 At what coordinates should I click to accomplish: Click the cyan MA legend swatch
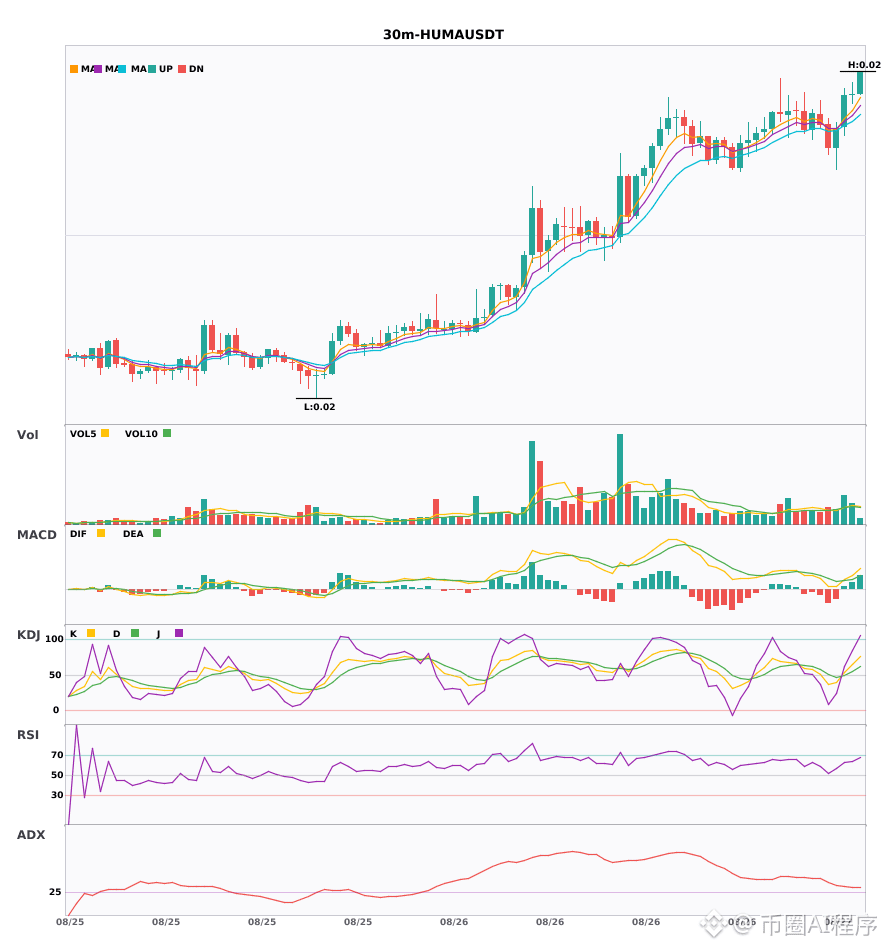(x=122, y=69)
